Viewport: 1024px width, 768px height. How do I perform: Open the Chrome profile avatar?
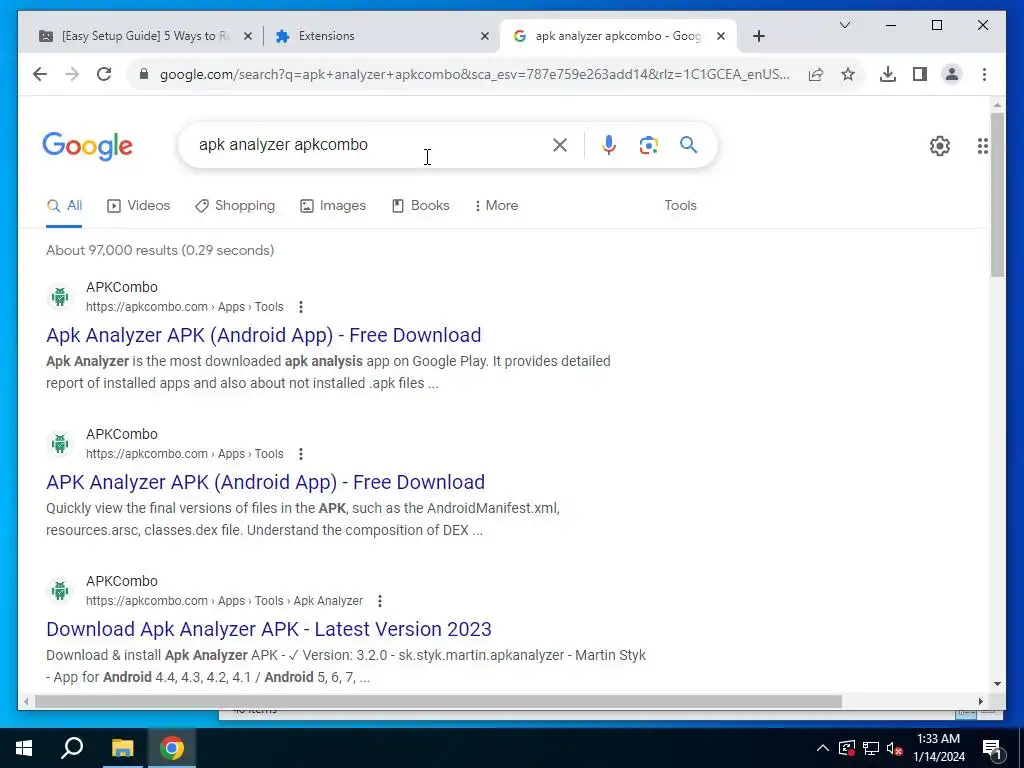[x=952, y=74]
